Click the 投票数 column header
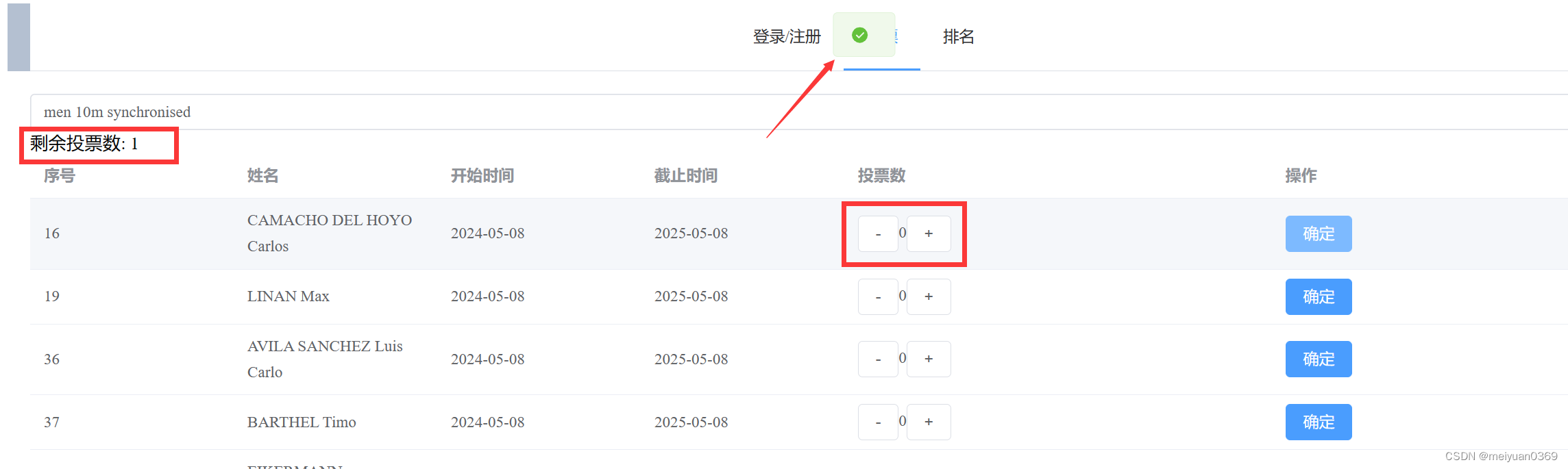 pos(882,176)
